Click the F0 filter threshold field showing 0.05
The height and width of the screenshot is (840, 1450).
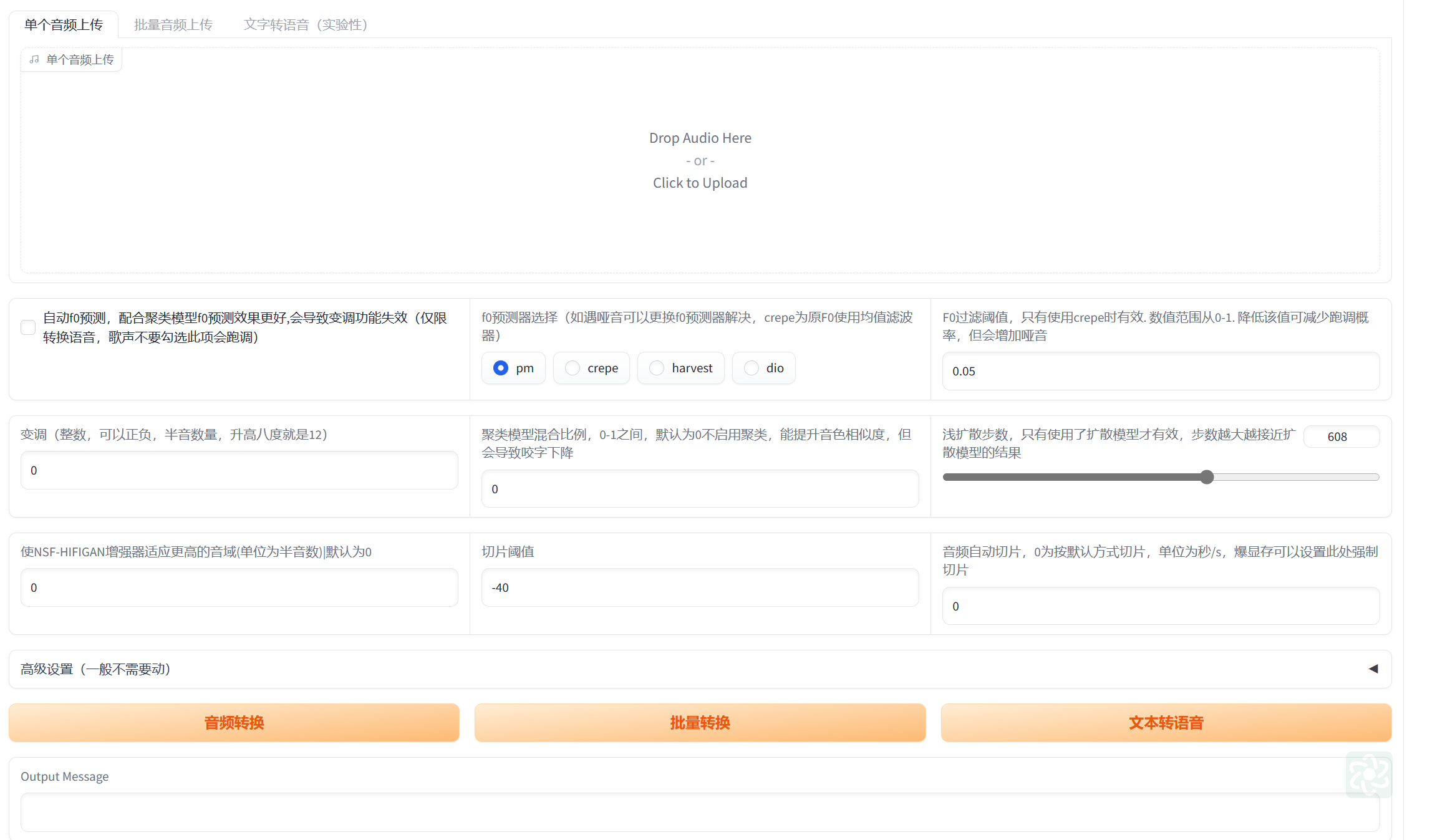coord(1160,372)
